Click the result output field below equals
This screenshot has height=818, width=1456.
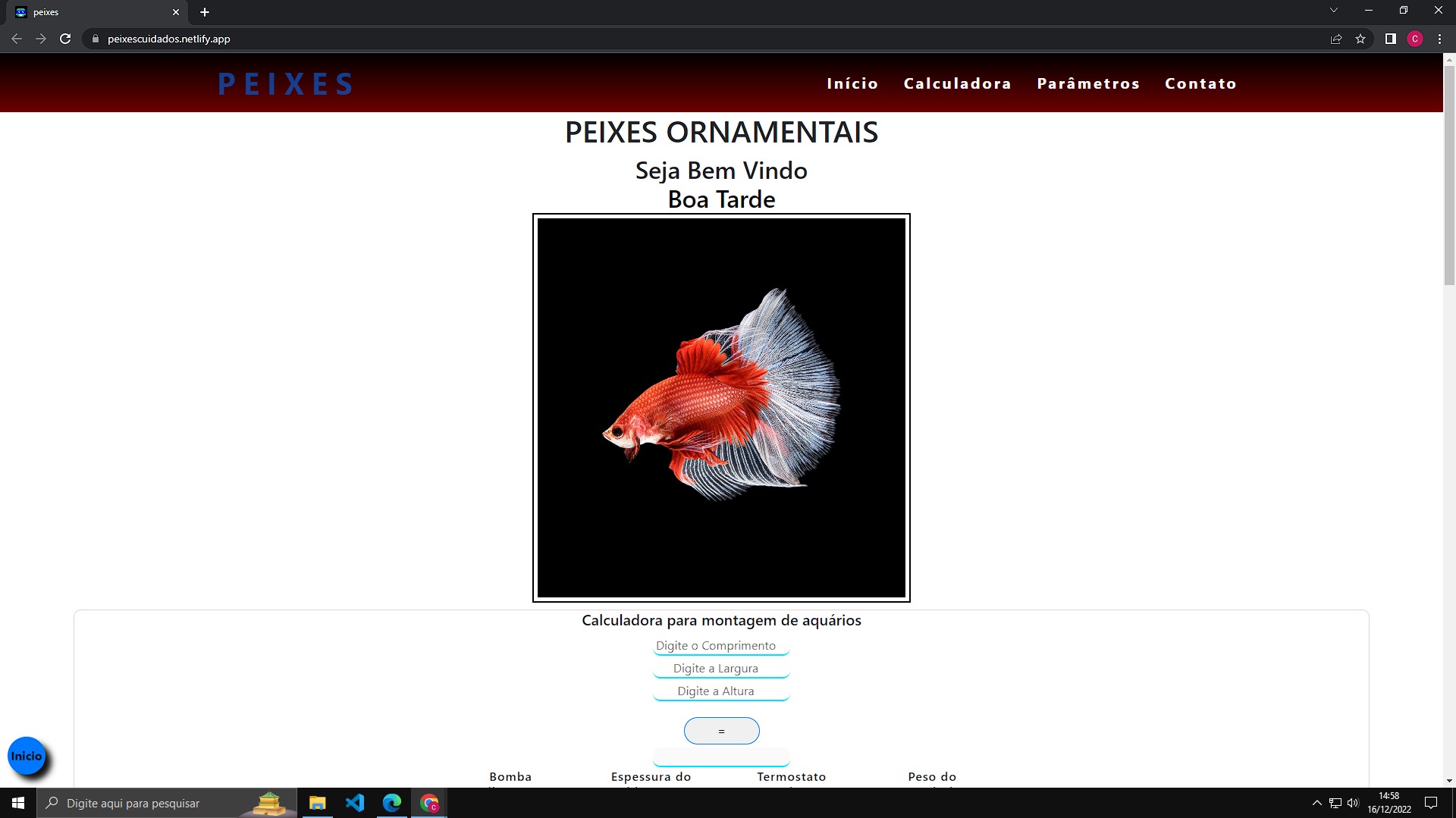tap(721, 757)
